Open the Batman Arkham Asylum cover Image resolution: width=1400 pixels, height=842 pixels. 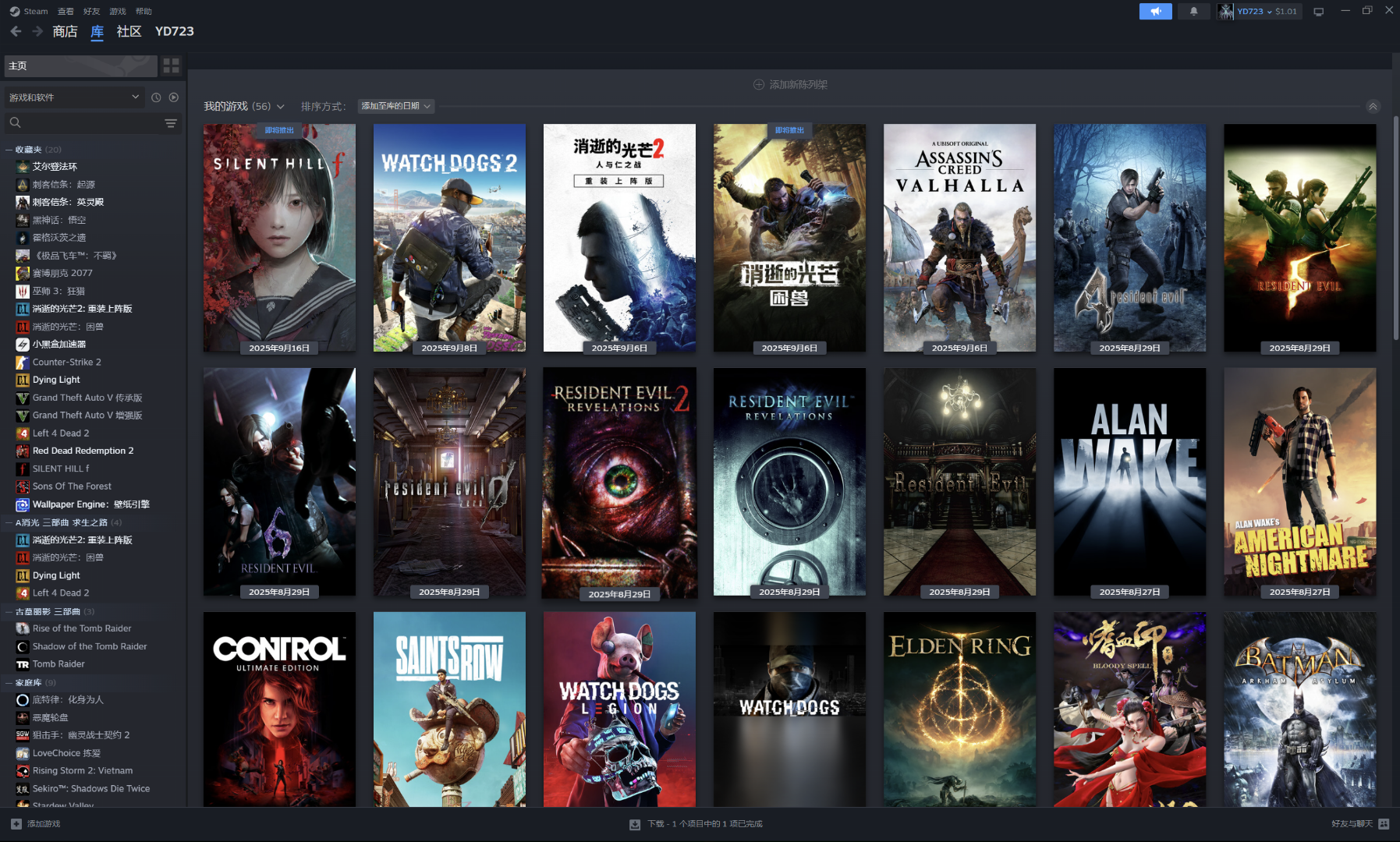pyautogui.click(x=1299, y=709)
